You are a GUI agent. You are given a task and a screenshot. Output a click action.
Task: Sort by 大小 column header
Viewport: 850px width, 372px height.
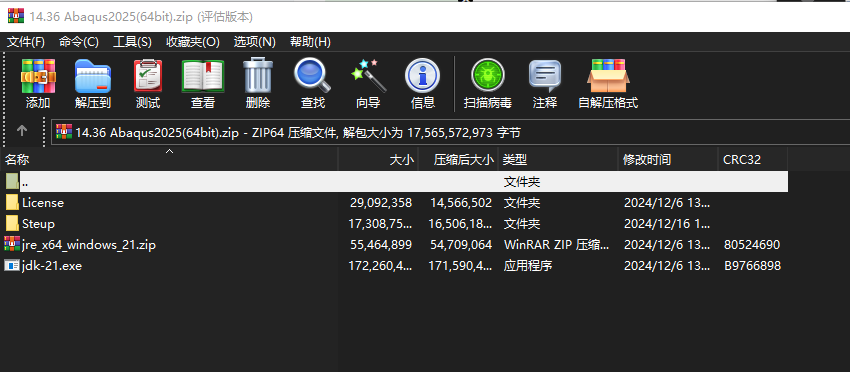coord(378,159)
